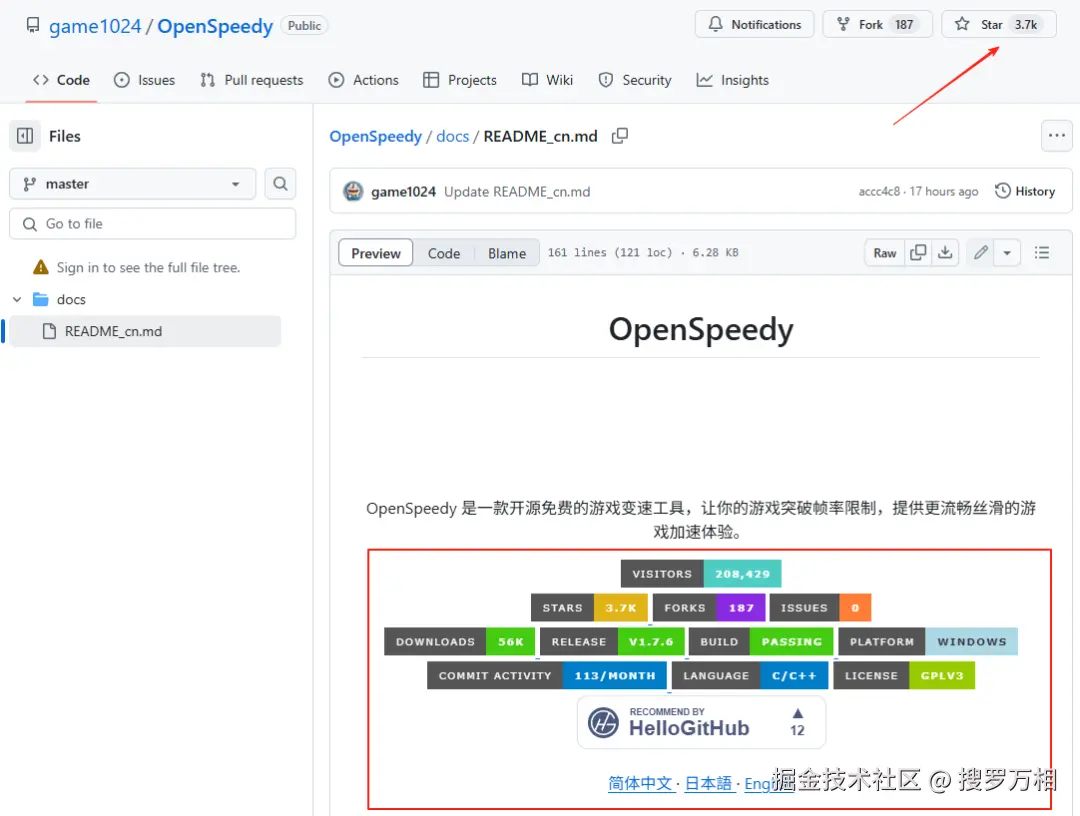Open the 日本語 language link
This screenshot has height=816, width=1080.
(x=708, y=783)
